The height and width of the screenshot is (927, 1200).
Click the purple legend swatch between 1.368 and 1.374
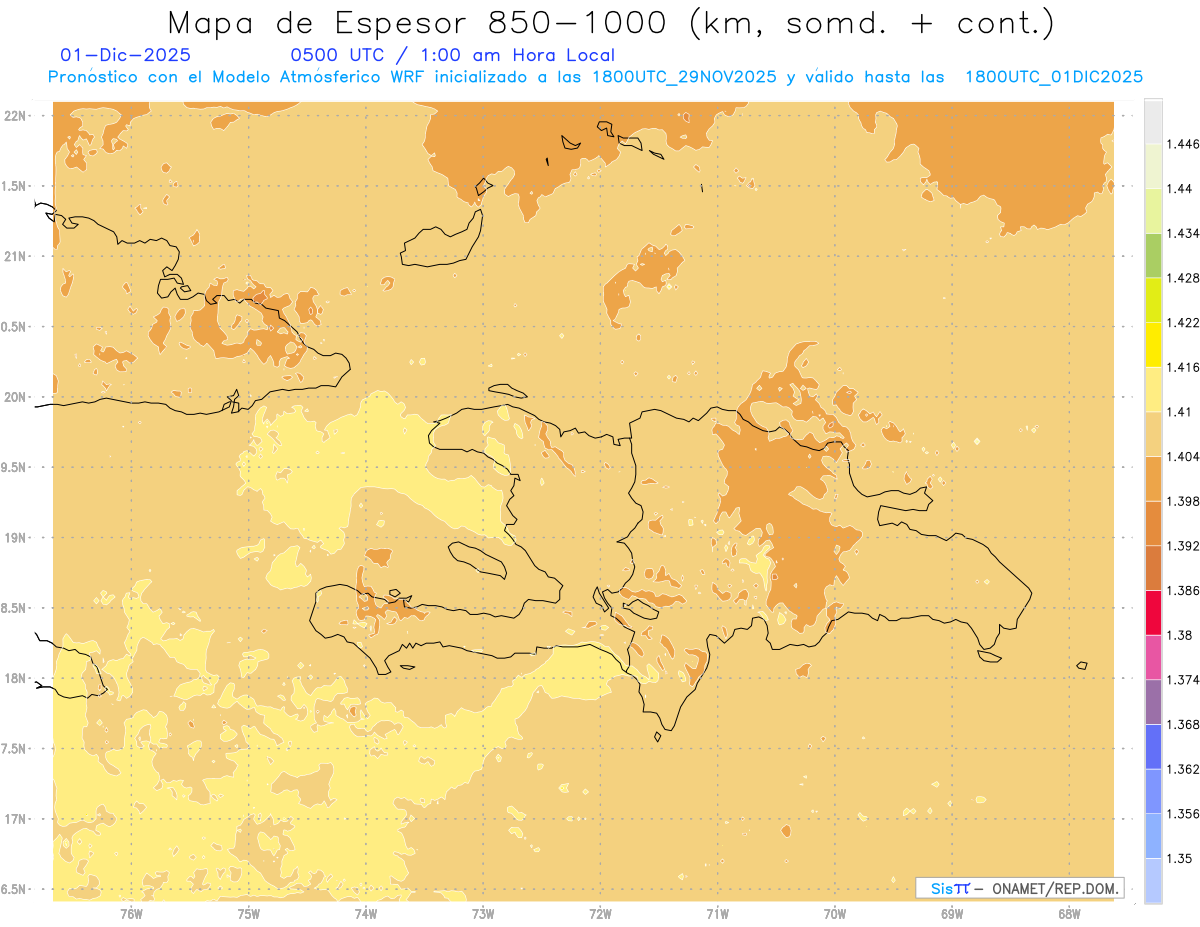[x=1153, y=701]
